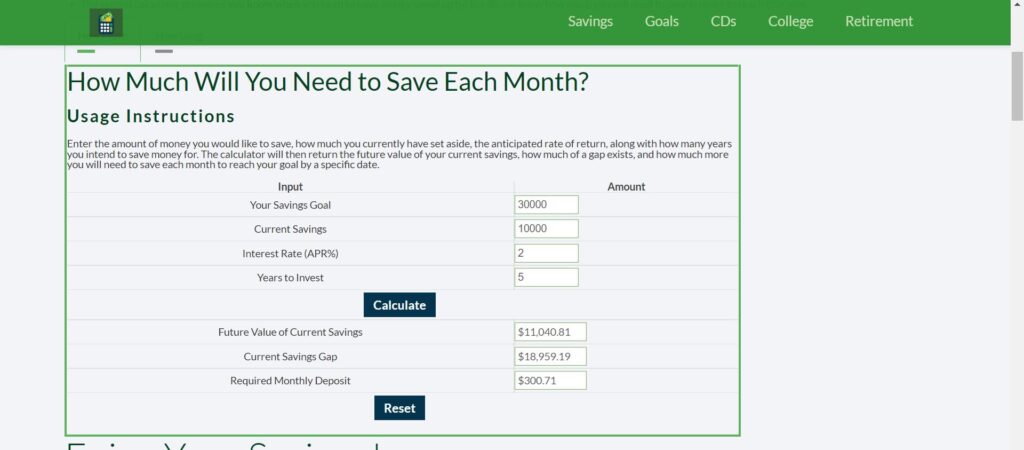Click the 'Input' column header
The height and width of the screenshot is (450, 1024).
(x=290, y=187)
